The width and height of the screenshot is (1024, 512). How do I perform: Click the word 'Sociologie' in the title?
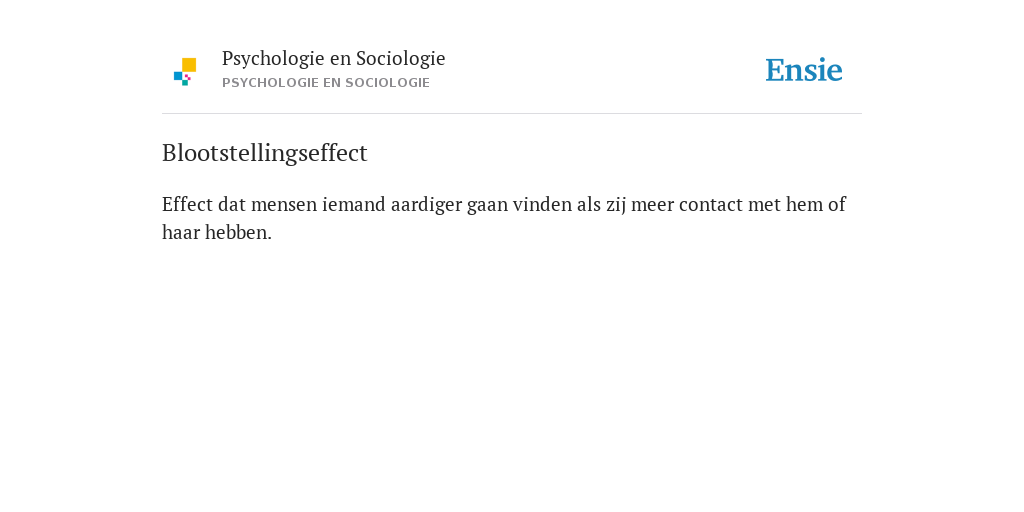pos(400,59)
